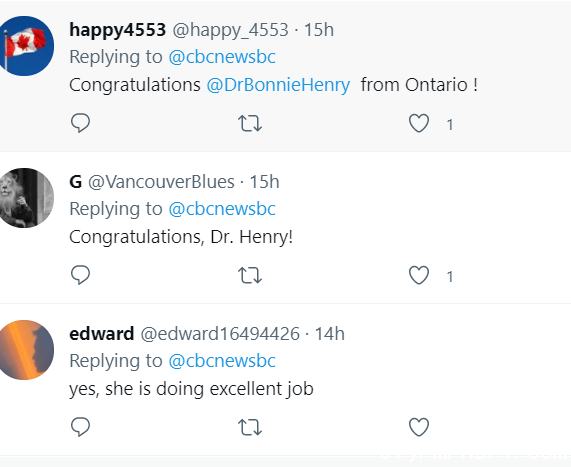
Task: Open the 14h timestamp on edward's tweet
Action: point(330,333)
